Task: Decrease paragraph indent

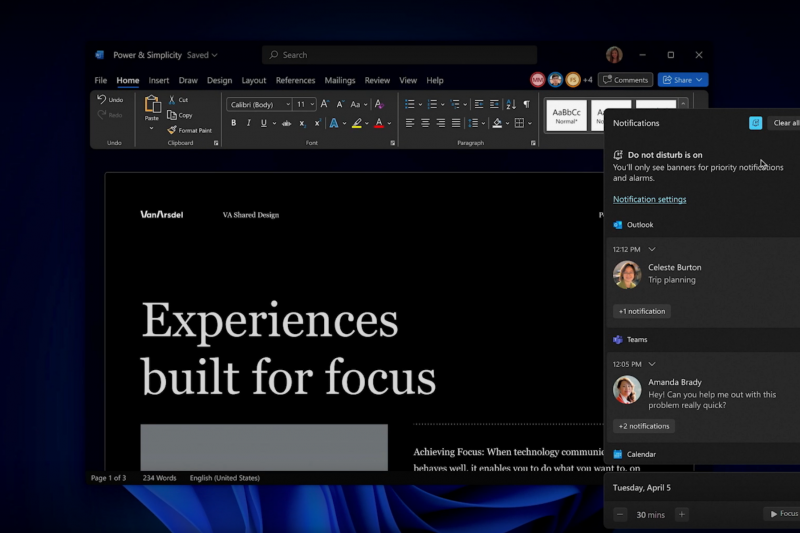Action: tap(479, 104)
